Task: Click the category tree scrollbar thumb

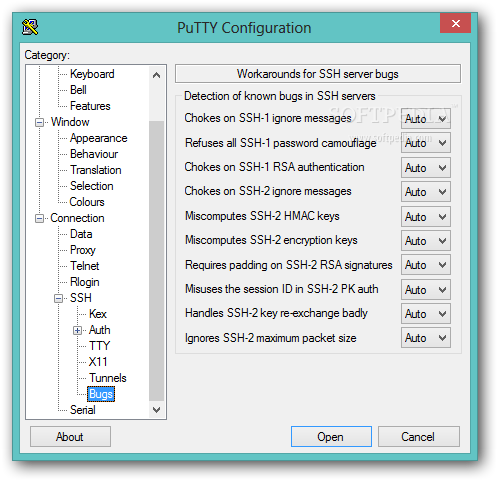Action: point(156,261)
